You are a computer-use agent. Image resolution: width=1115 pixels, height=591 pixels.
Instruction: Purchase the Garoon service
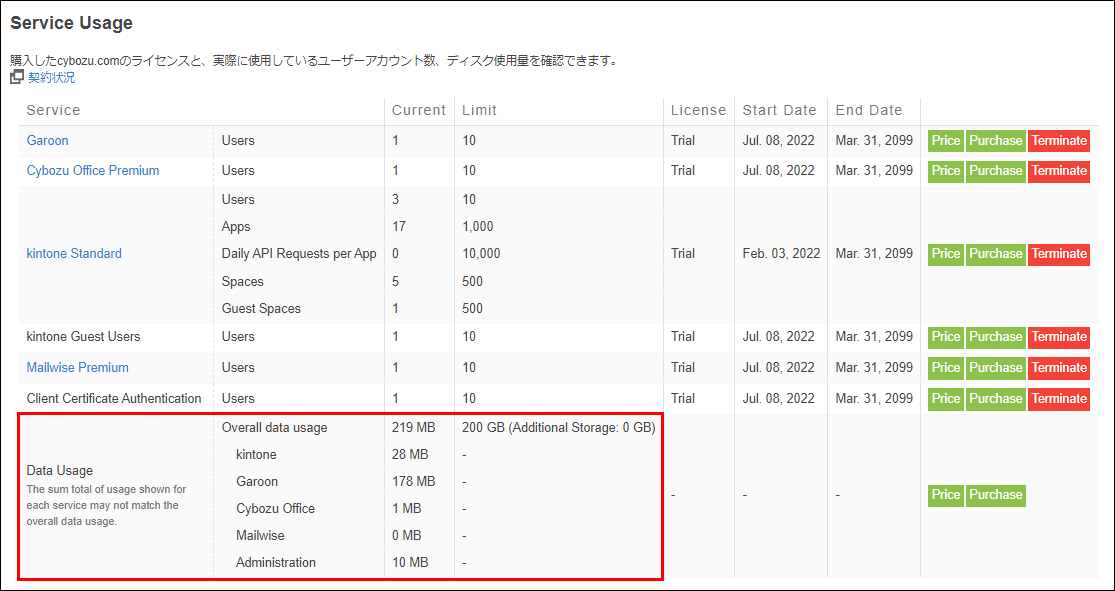996,140
